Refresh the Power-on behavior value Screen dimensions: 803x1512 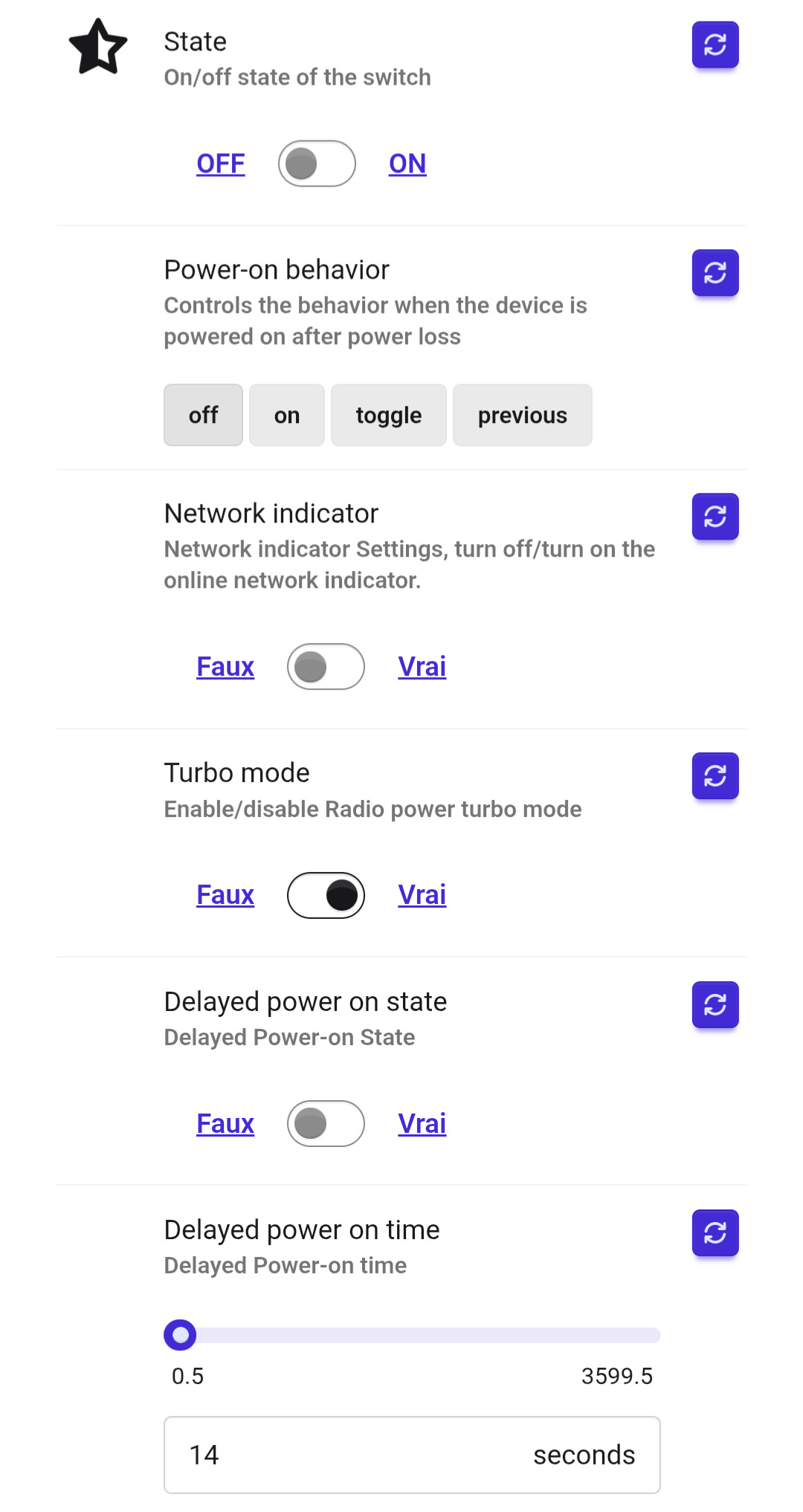(x=715, y=273)
